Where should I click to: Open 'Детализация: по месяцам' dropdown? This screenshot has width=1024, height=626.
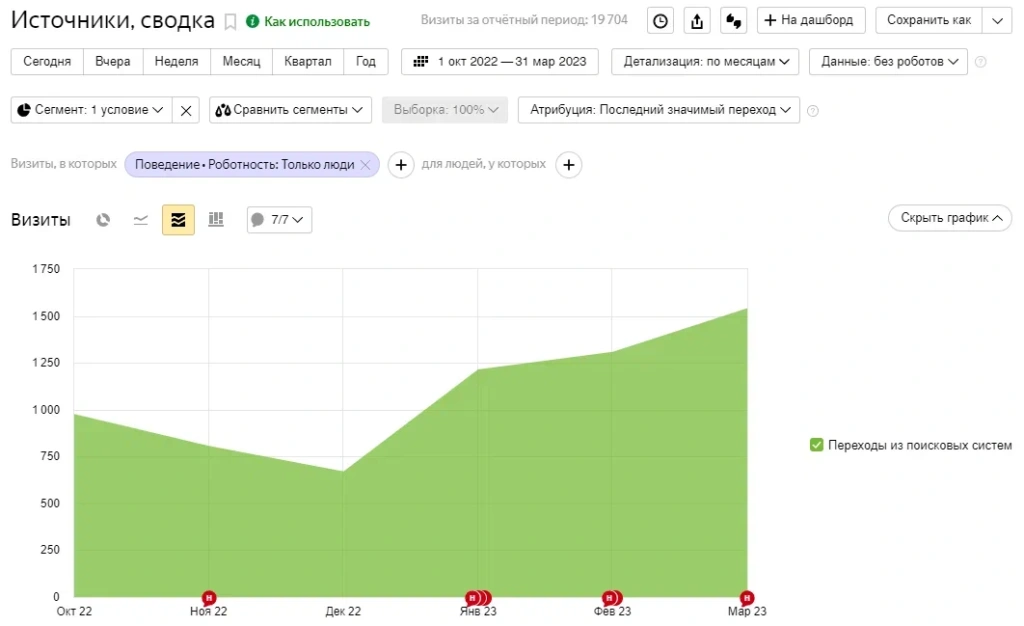coord(705,62)
